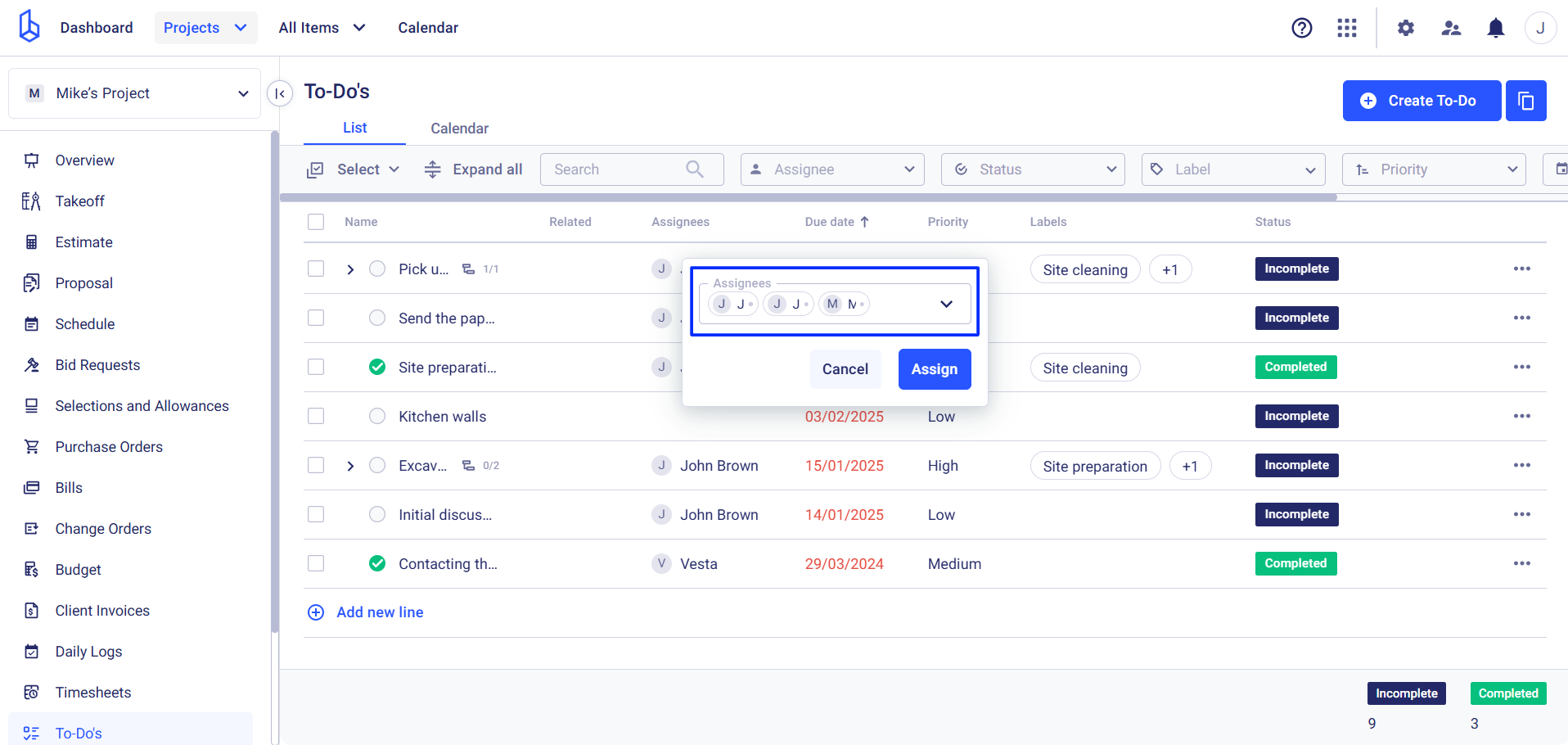Click the Due date sort arrow

pyautogui.click(x=864, y=222)
